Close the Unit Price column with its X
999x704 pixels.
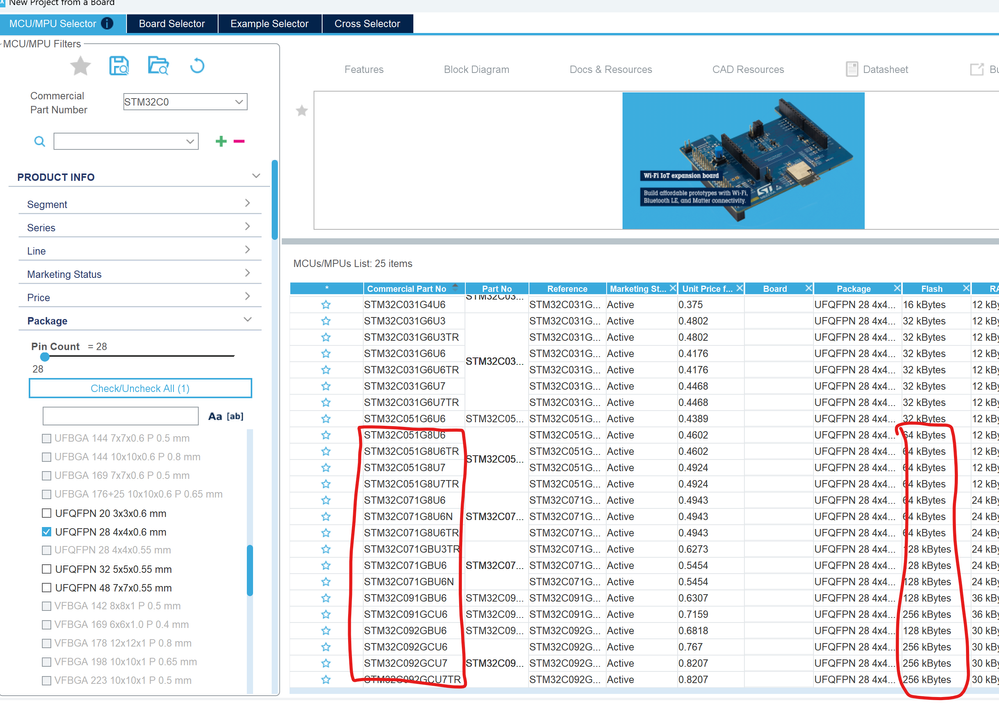pos(740,289)
